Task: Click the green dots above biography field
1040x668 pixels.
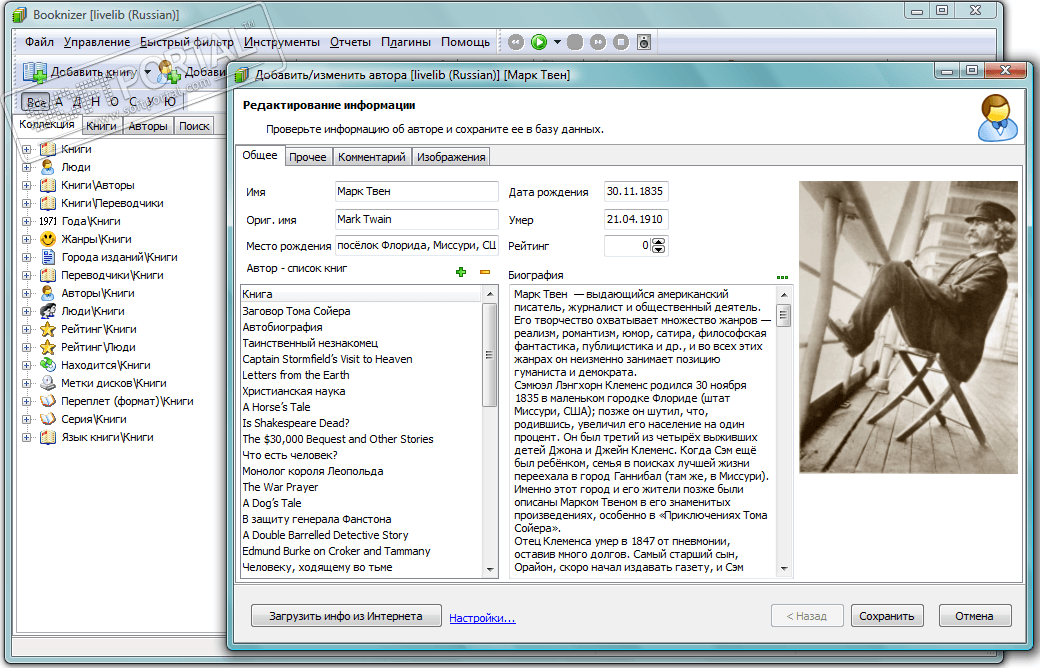Action: (x=782, y=277)
